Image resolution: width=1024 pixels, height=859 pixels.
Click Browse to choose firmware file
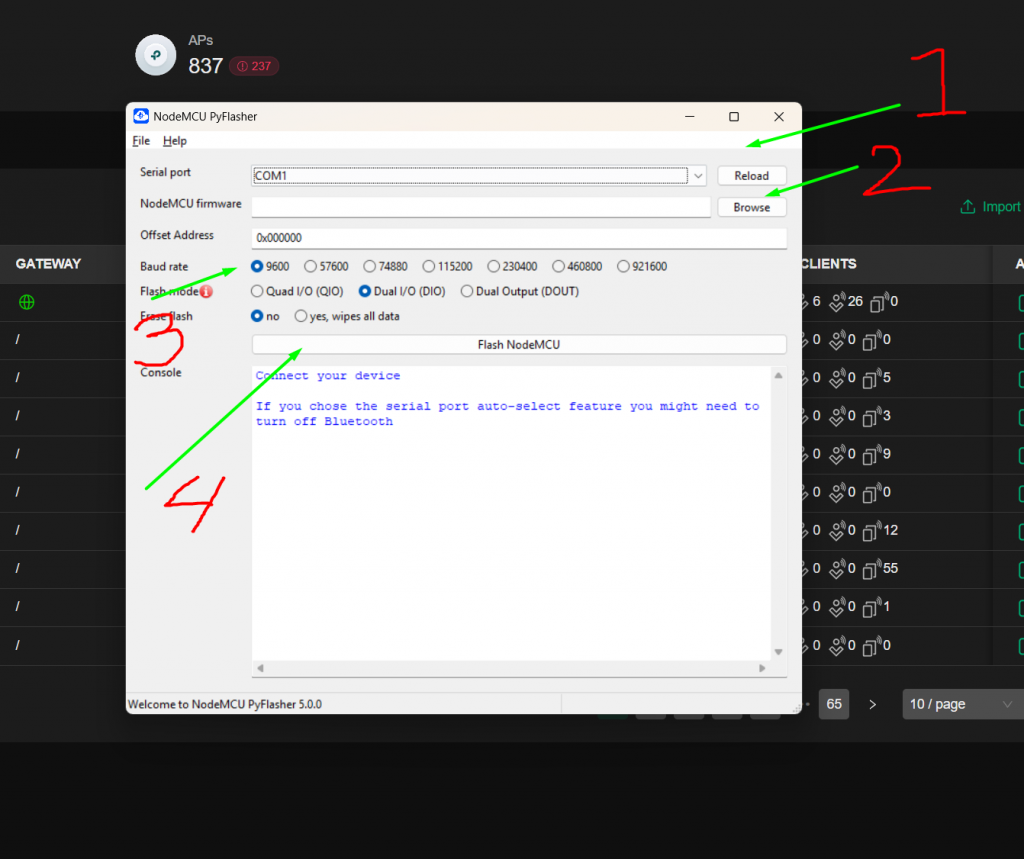point(751,207)
